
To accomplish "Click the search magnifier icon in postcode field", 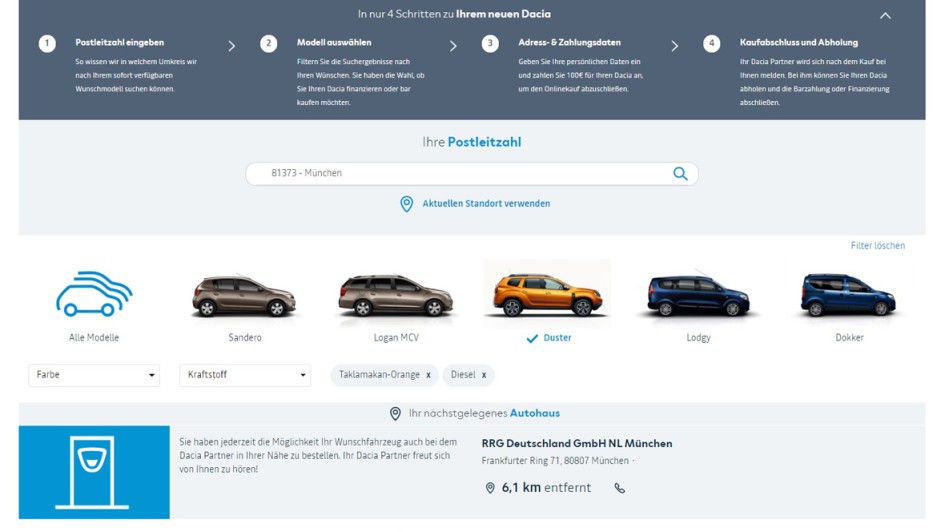I will 680,174.
